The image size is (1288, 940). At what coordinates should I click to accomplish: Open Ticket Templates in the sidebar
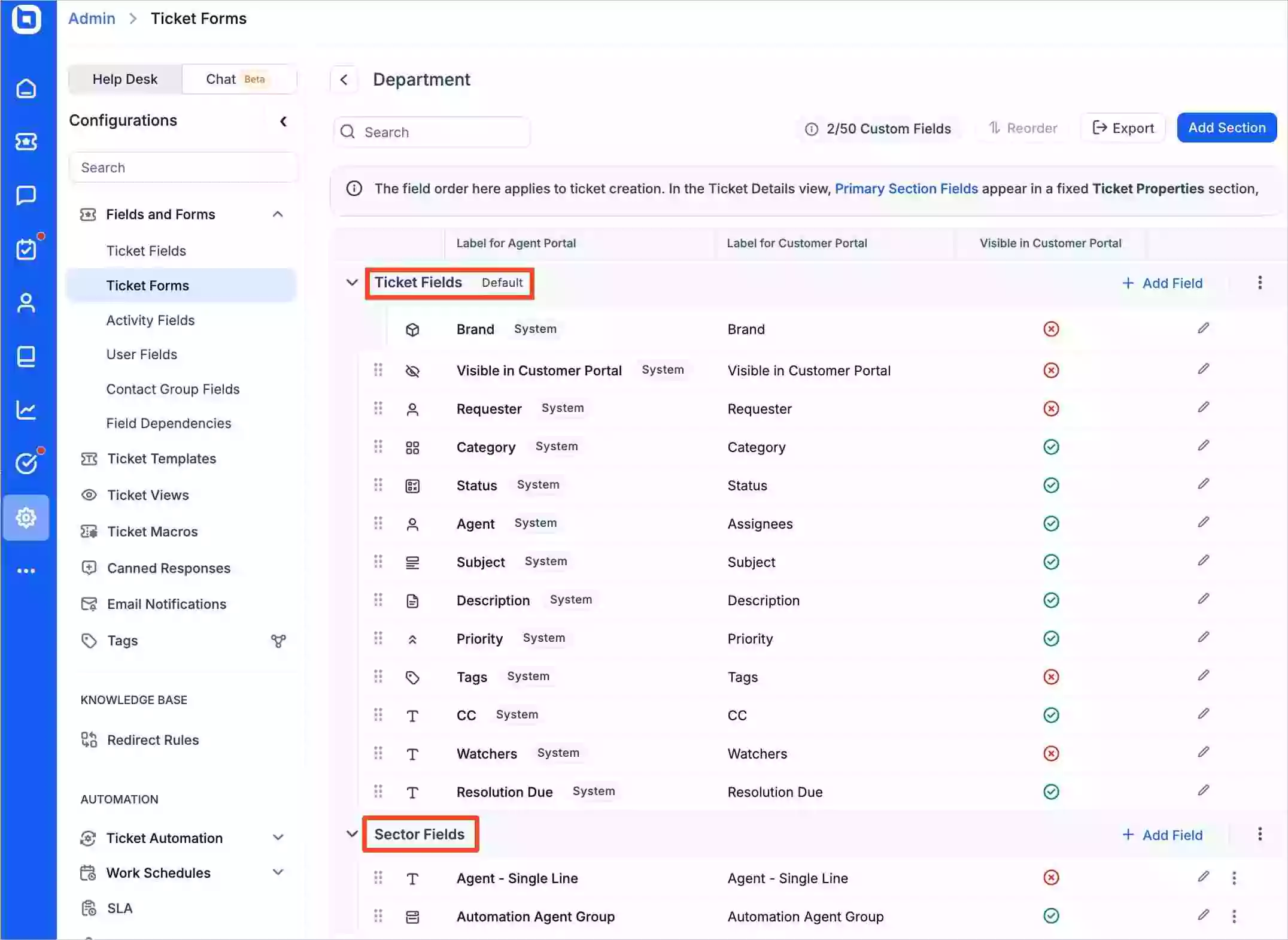point(161,459)
